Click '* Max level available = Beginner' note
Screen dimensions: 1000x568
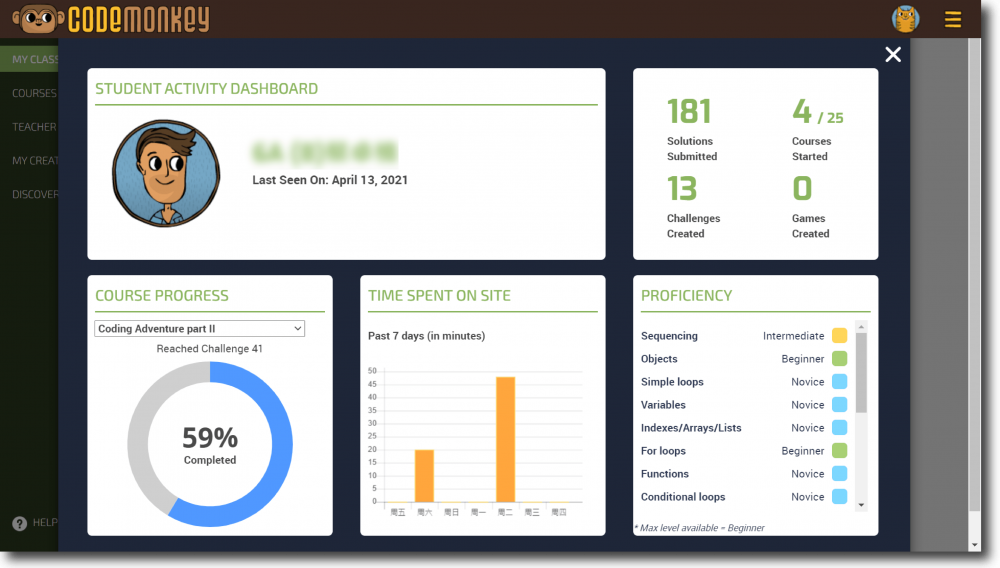click(700, 528)
